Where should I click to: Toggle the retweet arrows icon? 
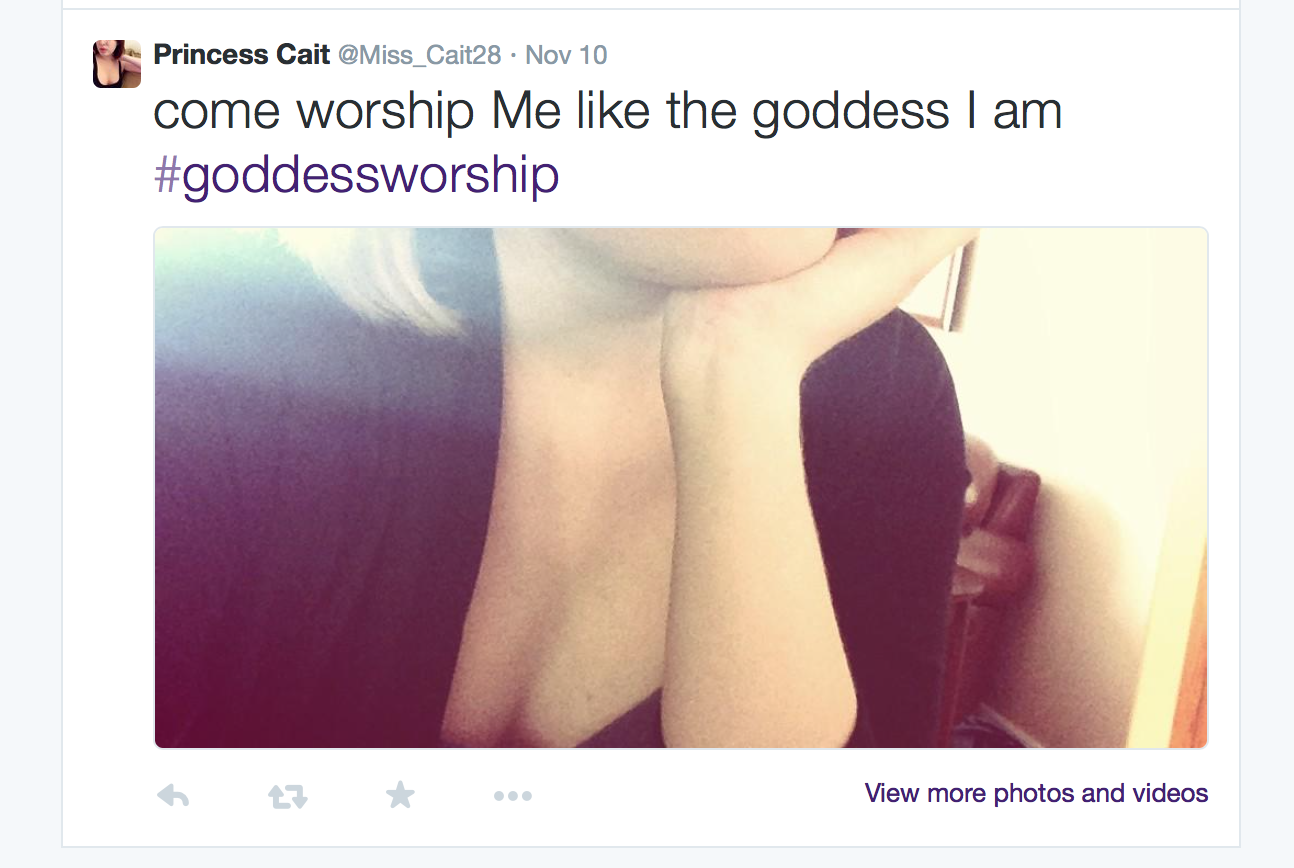288,796
